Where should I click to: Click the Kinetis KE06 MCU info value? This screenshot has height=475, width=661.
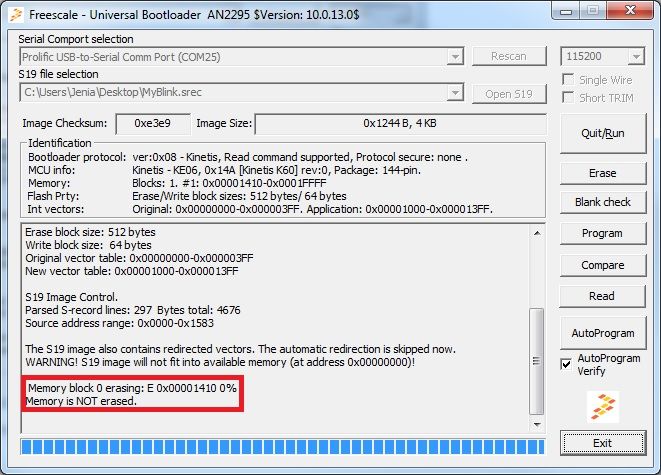[277, 170]
